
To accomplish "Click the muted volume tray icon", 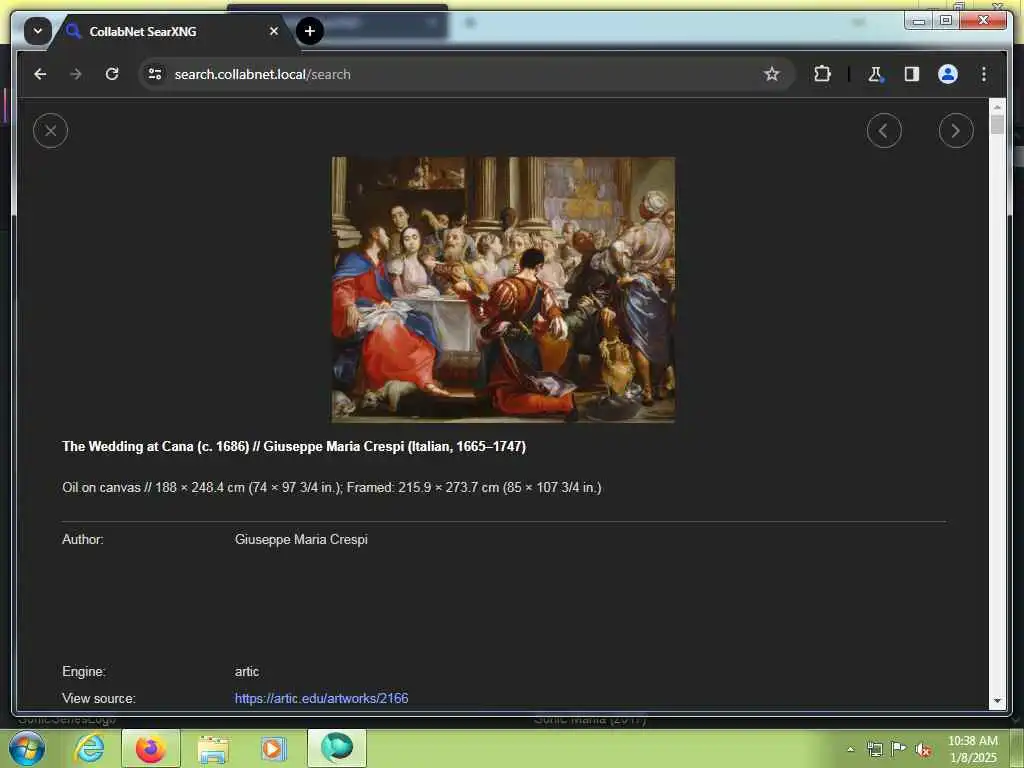I will click(x=923, y=749).
